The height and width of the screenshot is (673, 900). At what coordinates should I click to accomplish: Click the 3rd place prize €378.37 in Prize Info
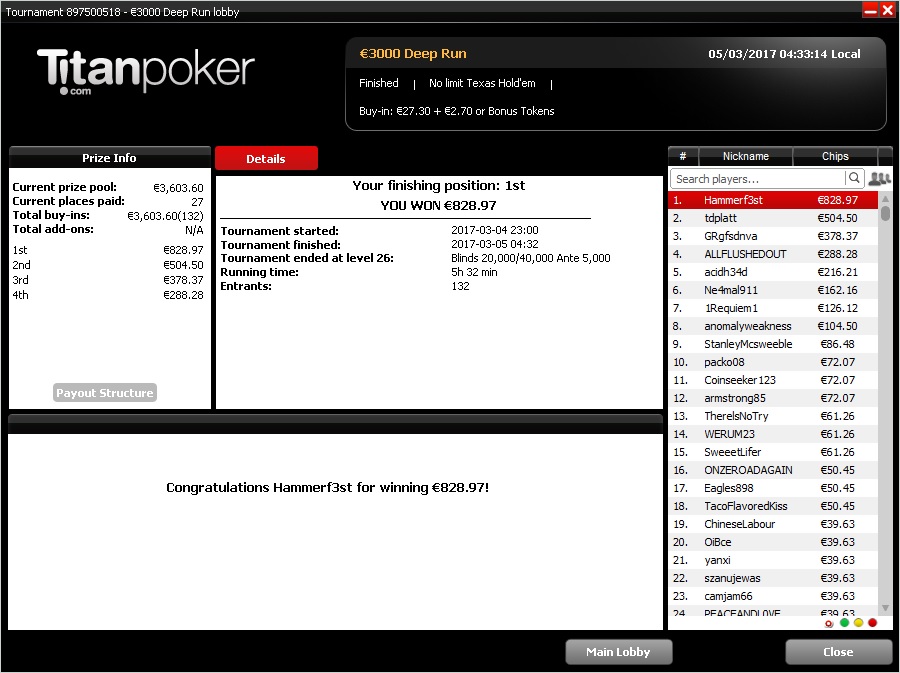coord(183,280)
